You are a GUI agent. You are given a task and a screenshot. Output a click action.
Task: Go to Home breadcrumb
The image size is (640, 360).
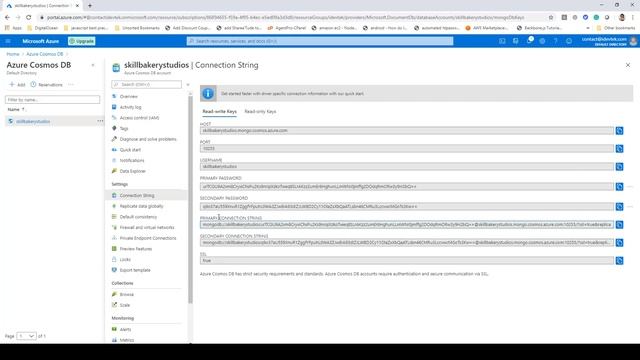13,54
